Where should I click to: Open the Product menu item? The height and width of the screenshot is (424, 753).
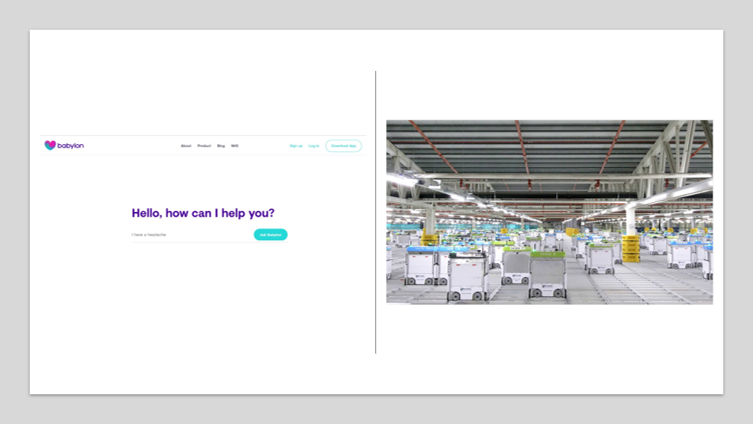[x=204, y=145]
